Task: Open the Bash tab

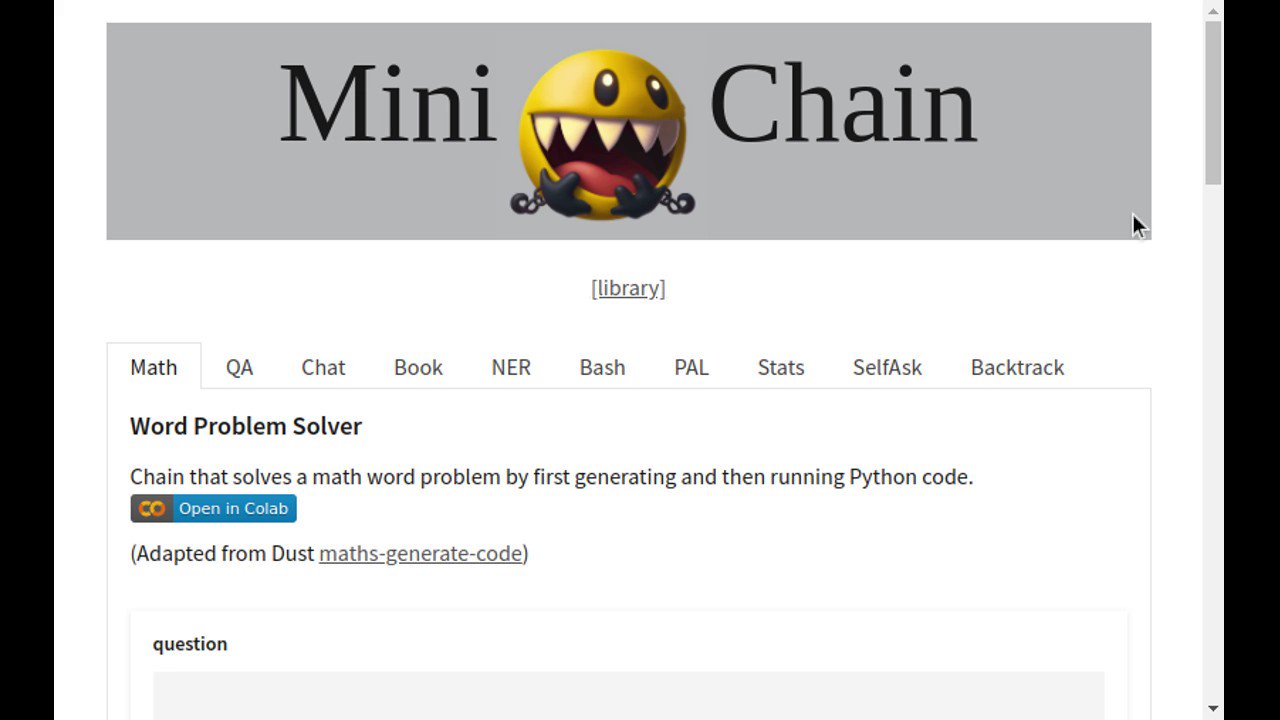Action: tap(602, 367)
